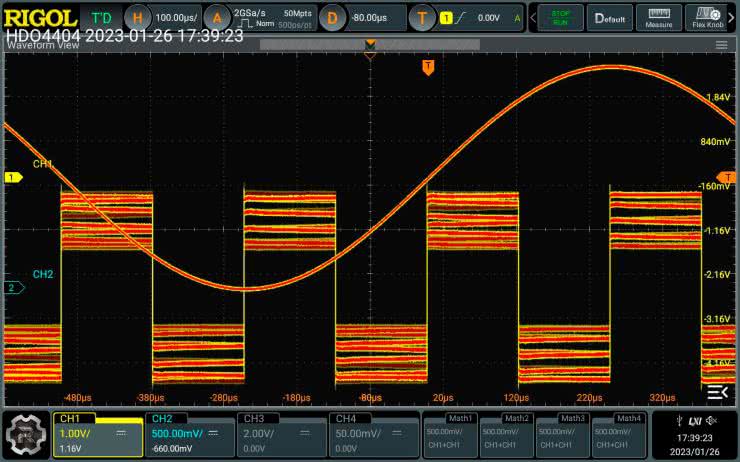Expand the side panel arrow icon

716,391
